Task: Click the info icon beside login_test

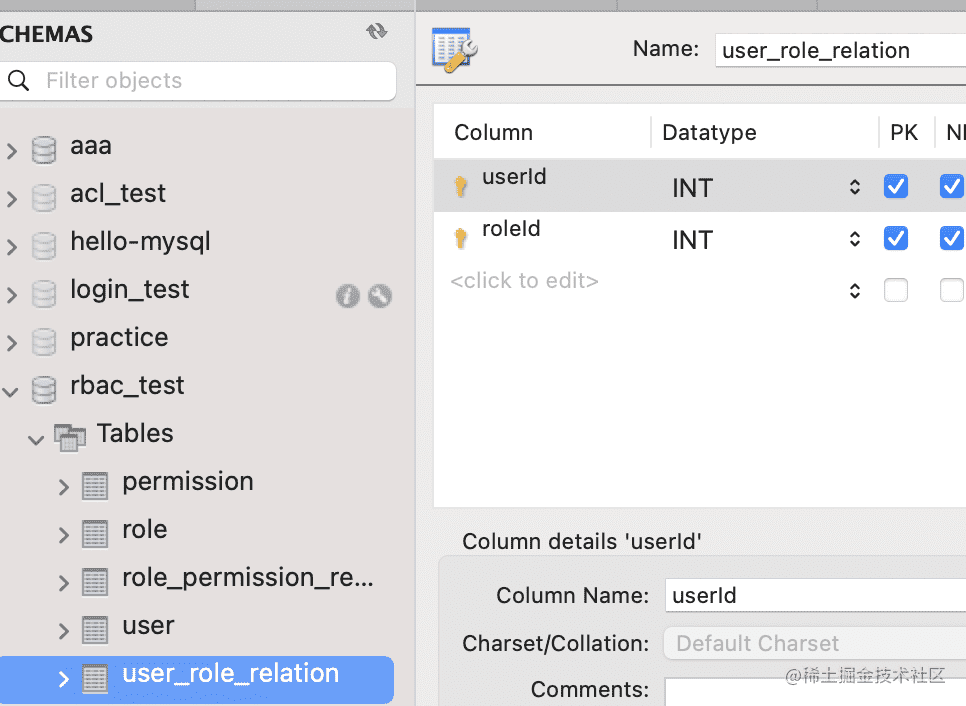Action: (347, 295)
